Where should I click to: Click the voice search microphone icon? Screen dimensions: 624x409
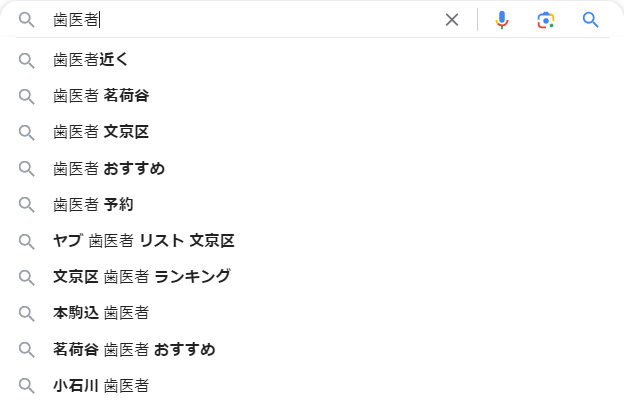[x=501, y=19]
